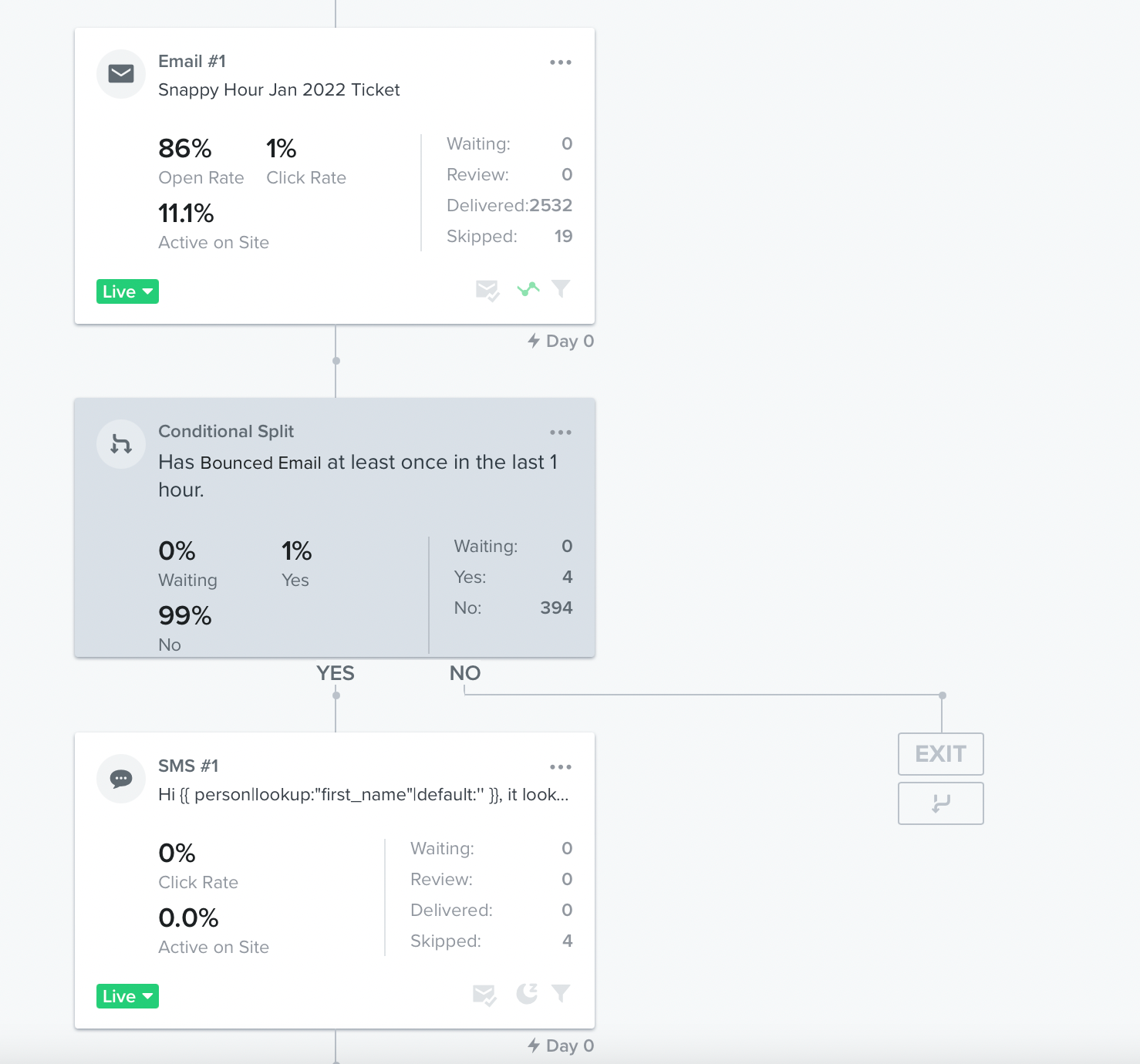Click the Day 0 label under SMS #1
The height and width of the screenshot is (1064, 1140).
pyautogui.click(x=561, y=1045)
